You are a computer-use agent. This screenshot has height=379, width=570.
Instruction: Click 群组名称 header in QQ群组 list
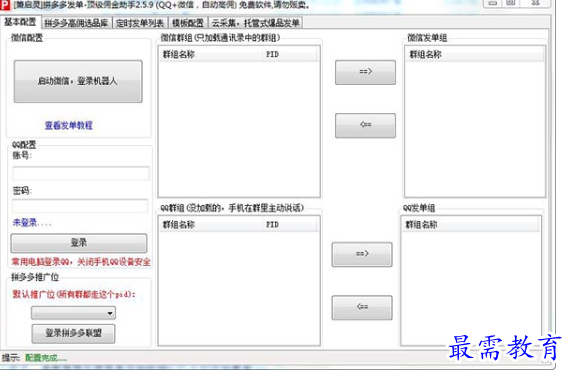click(211, 225)
